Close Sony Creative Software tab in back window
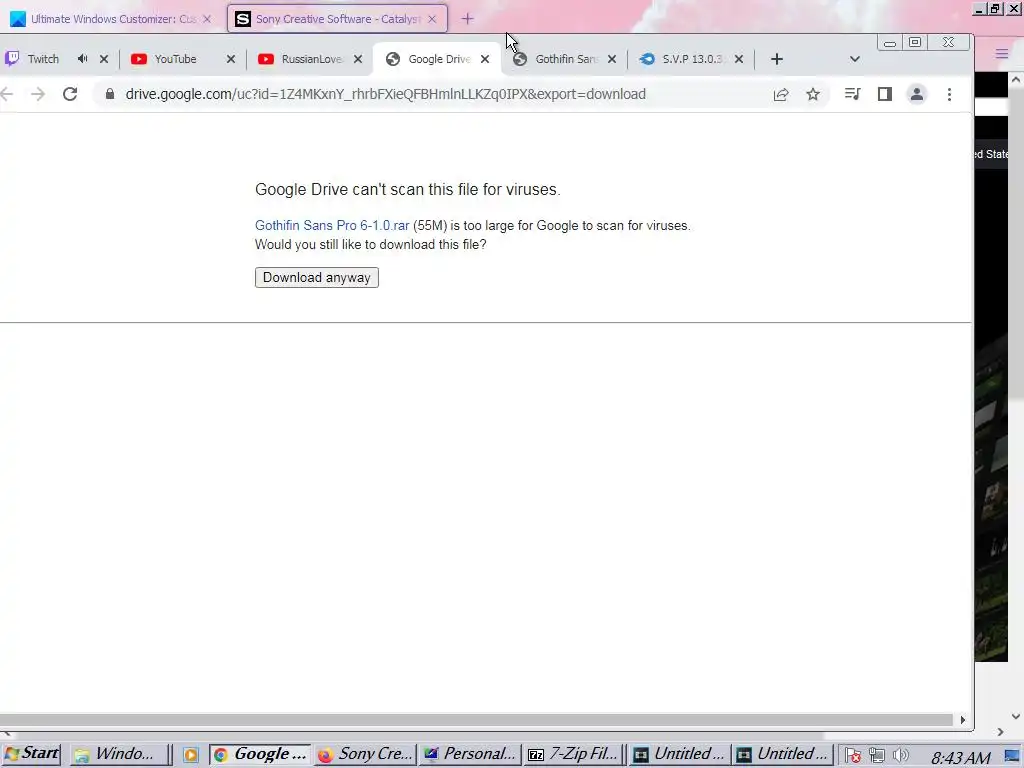Image resolution: width=1024 pixels, height=768 pixels. (x=432, y=19)
